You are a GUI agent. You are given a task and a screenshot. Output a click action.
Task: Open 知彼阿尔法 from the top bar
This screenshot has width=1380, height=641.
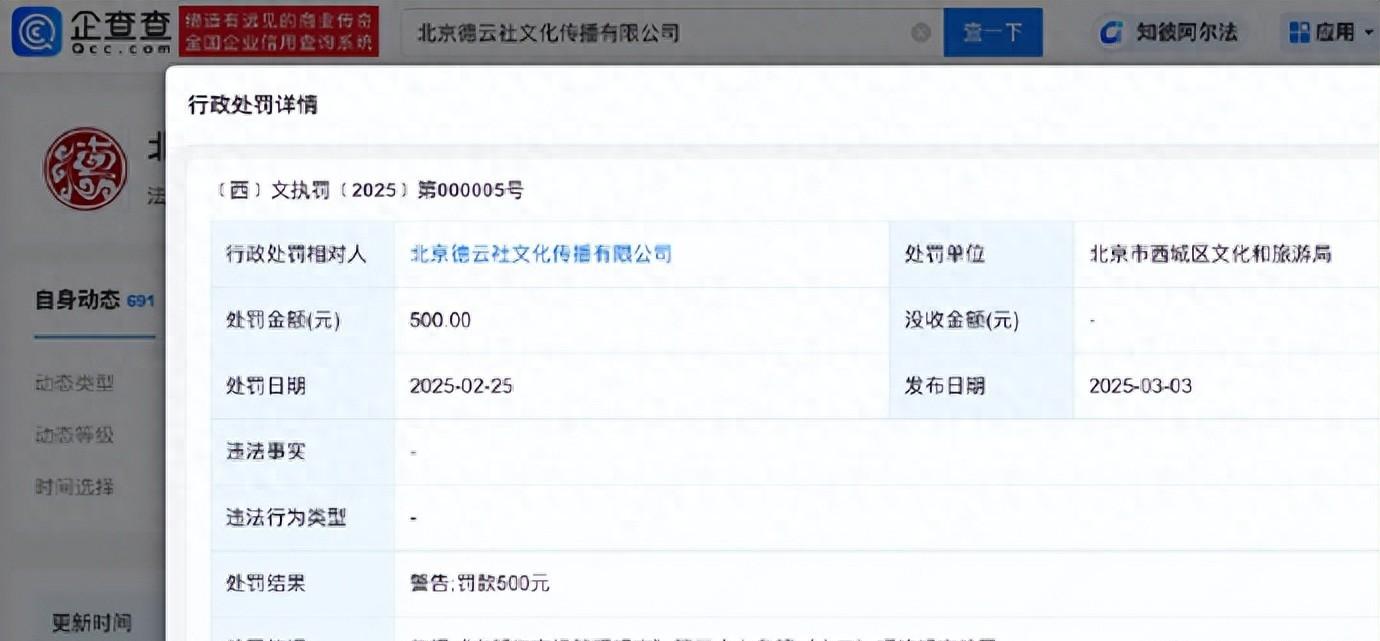tap(1168, 33)
